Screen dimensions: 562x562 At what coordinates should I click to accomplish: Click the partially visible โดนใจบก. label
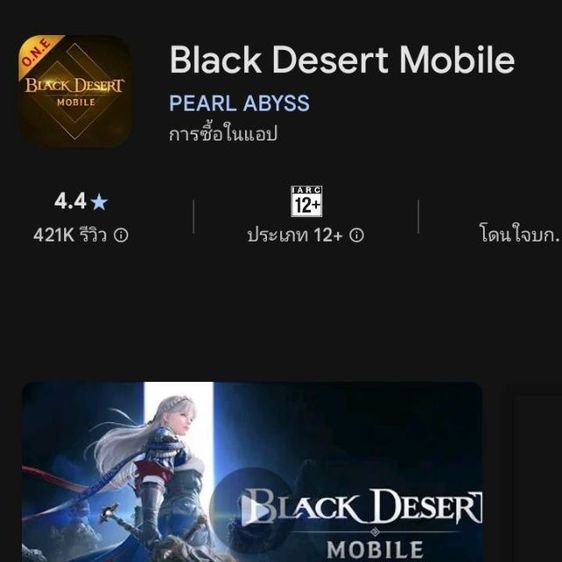(x=520, y=235)
